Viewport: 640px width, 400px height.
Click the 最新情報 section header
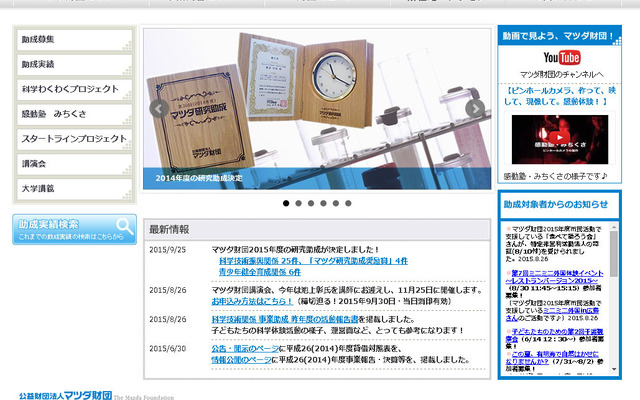click(317, 229)
